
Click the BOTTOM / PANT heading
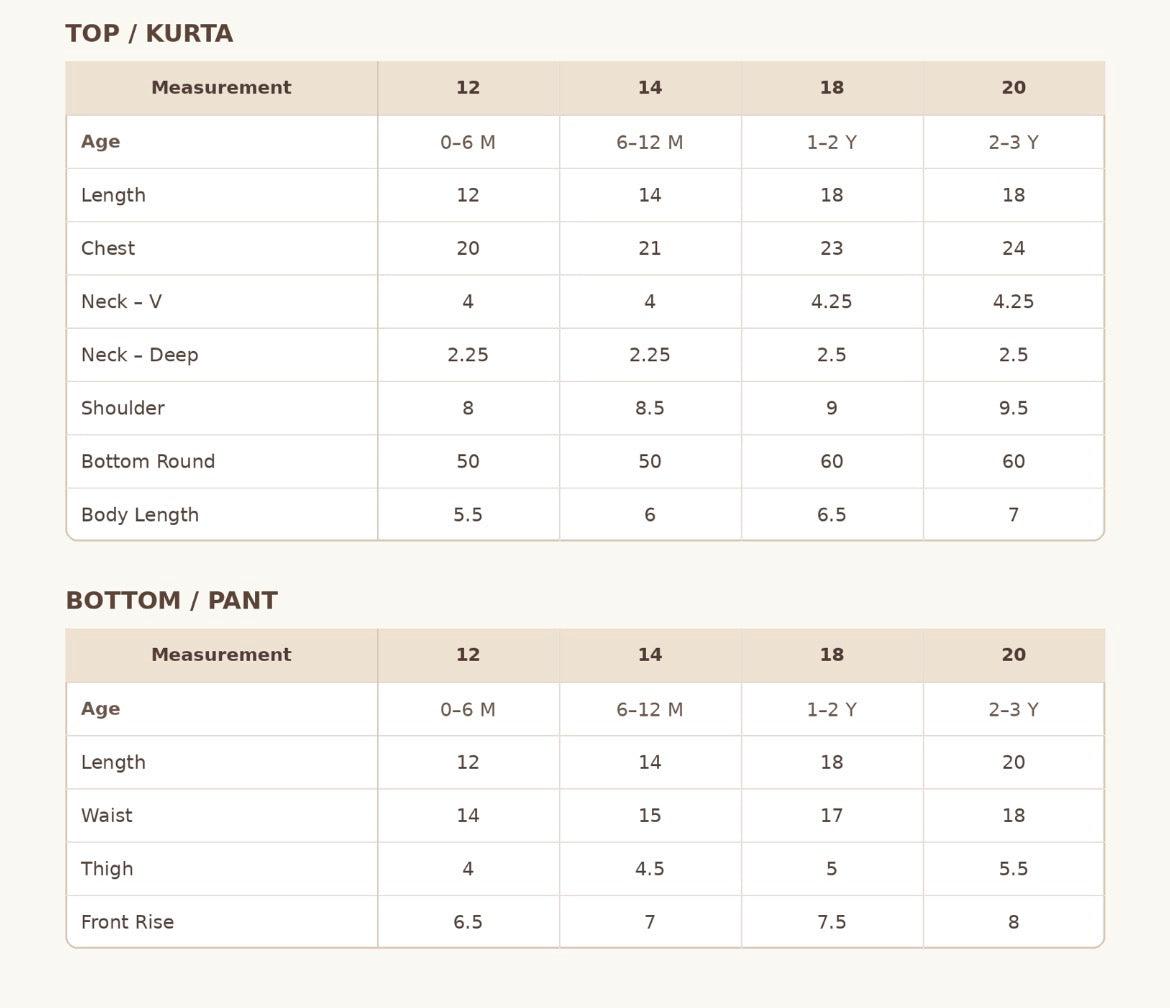tap(172, 601)
